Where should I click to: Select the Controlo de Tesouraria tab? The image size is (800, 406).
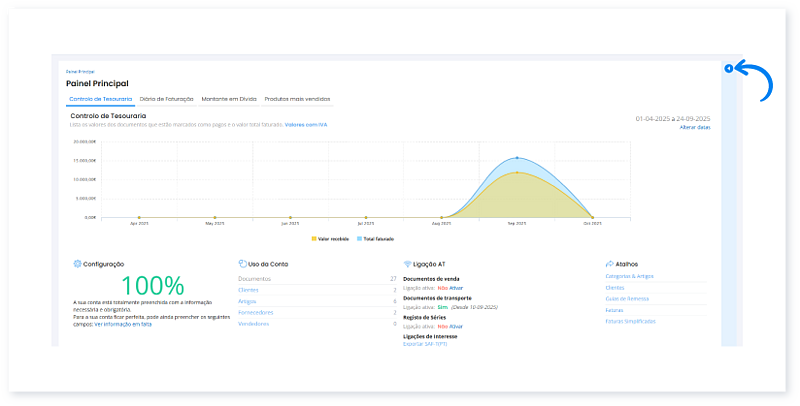click(x=99, y=99)
